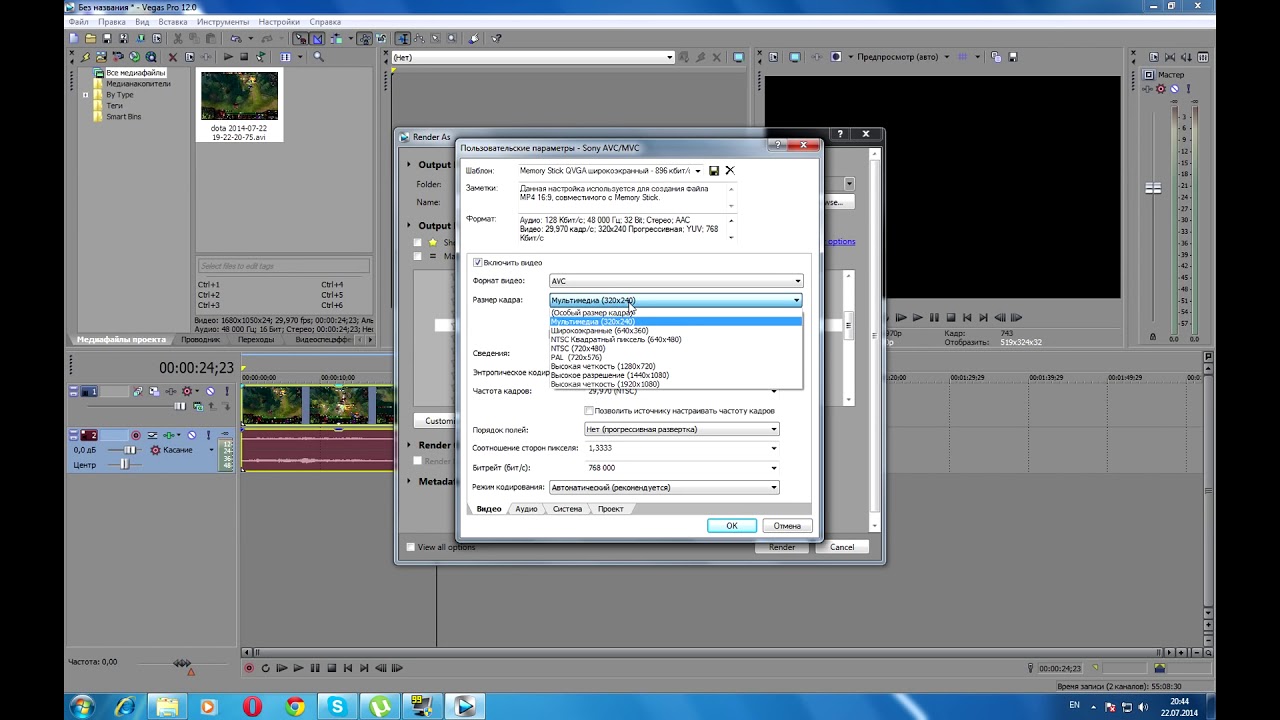Select Широкоэкранные (640x360) frame size
Viewport: 1280px width, 720px height.
click(x=599, y=331)
